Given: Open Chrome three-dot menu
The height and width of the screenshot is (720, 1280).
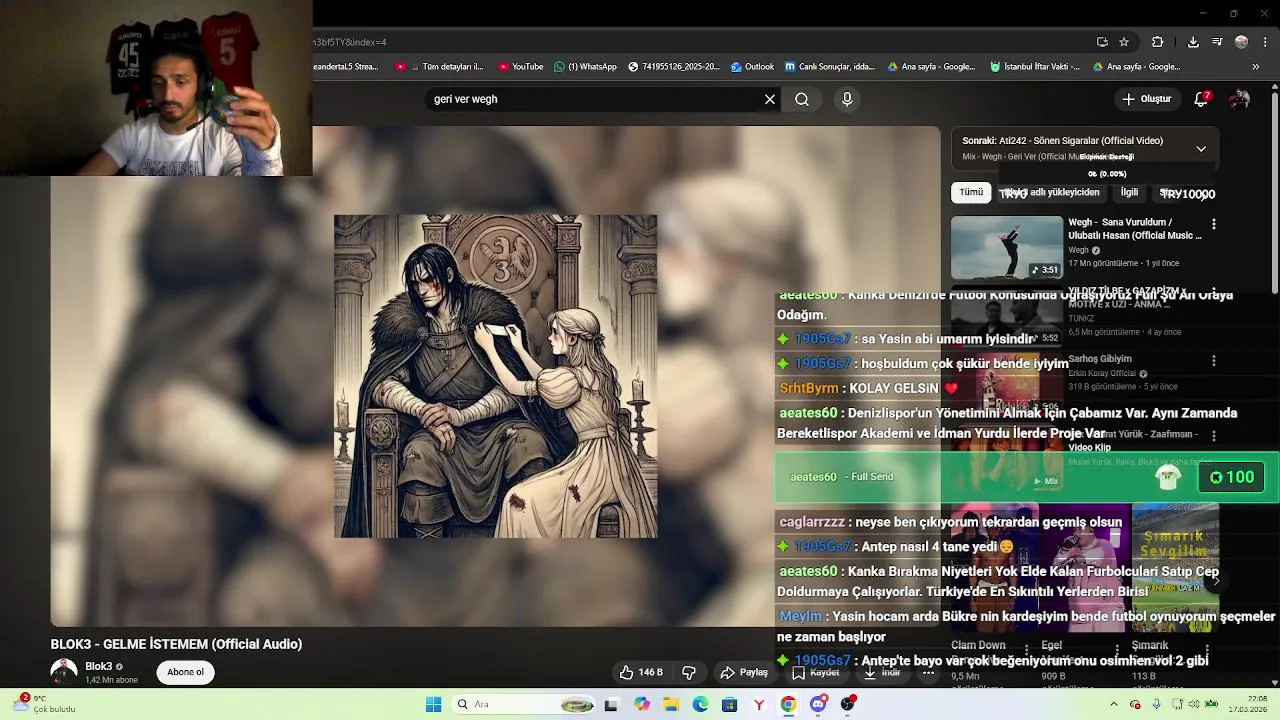Looking at the screenshot, I should [1264, 42].
